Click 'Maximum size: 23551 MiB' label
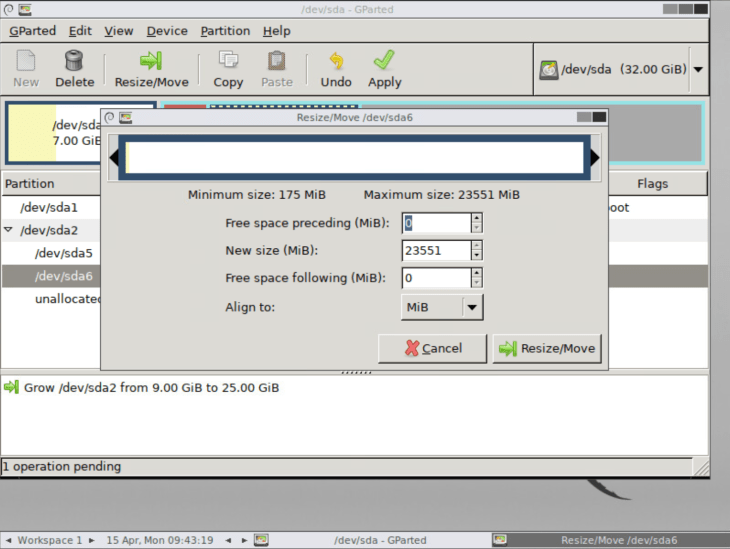This screenshot has height=549, width=730. (x=441, y=195)
